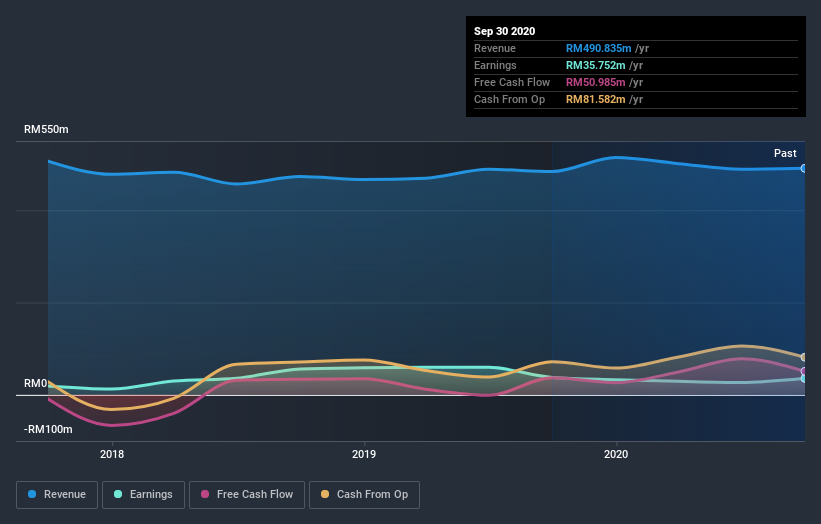821x524 pixels.
Task: Click the Past label on the chart
Action: 785,153
